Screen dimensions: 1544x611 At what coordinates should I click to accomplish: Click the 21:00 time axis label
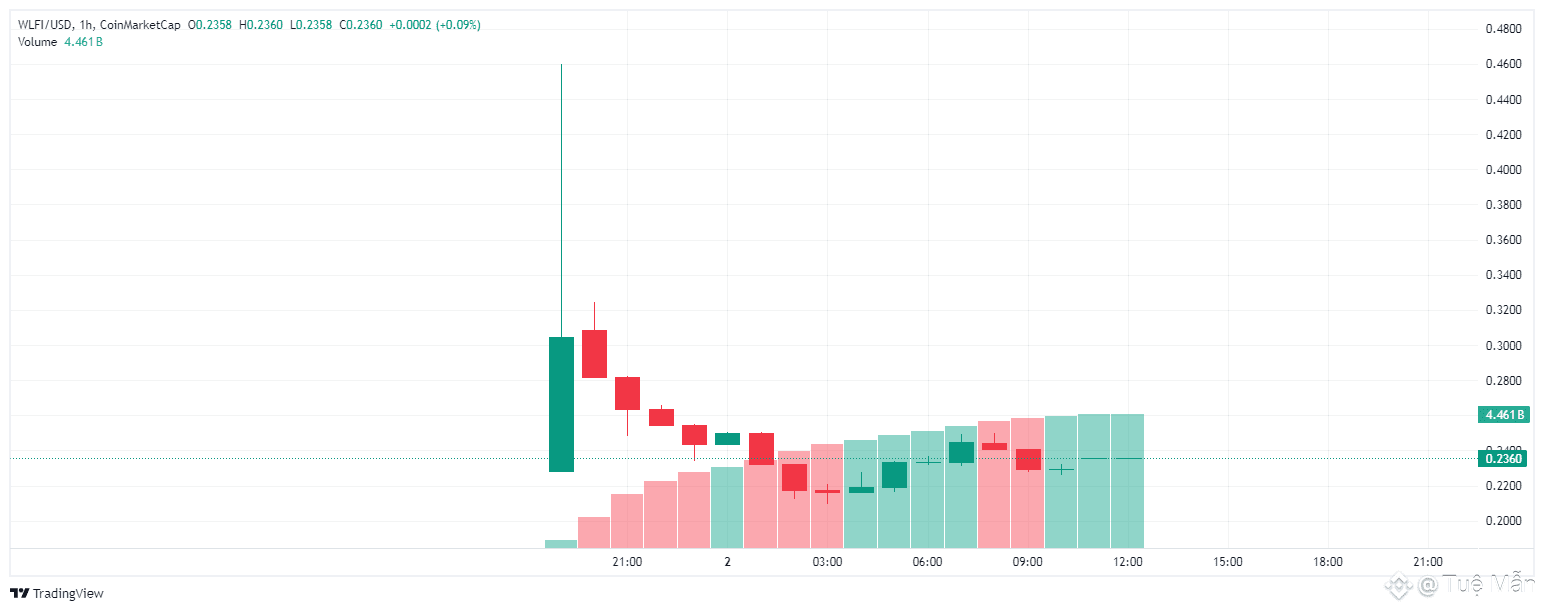coord(627,562)
